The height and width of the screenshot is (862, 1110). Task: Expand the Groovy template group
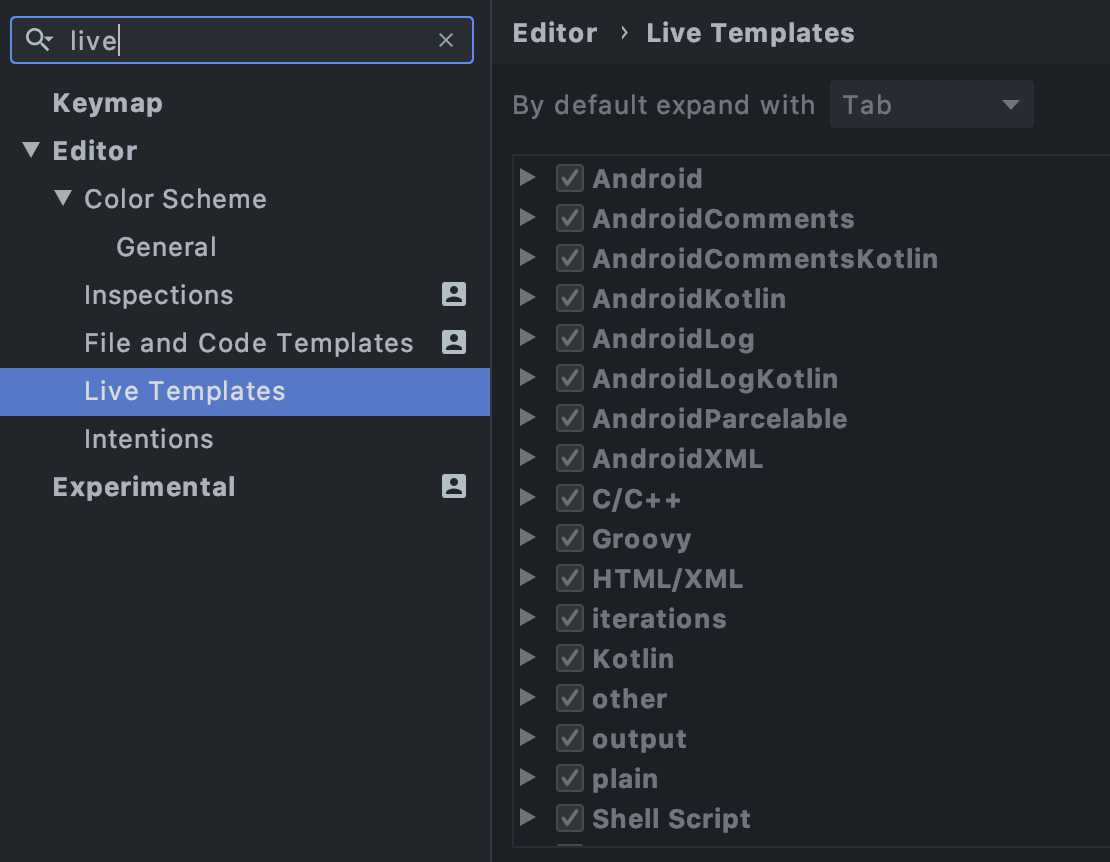(x=527, y=538)
